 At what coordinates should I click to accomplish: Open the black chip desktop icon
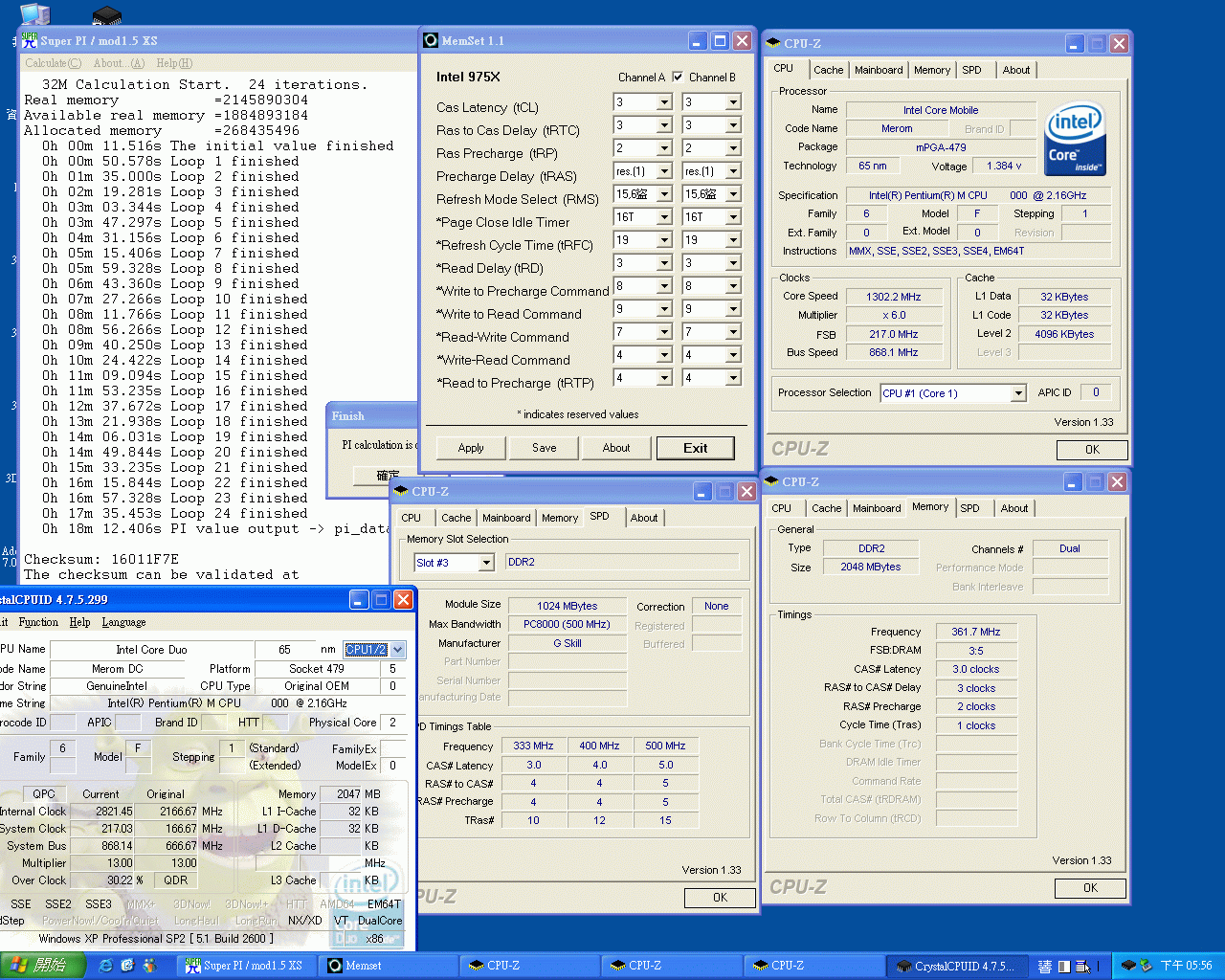(x=106, y=15)
